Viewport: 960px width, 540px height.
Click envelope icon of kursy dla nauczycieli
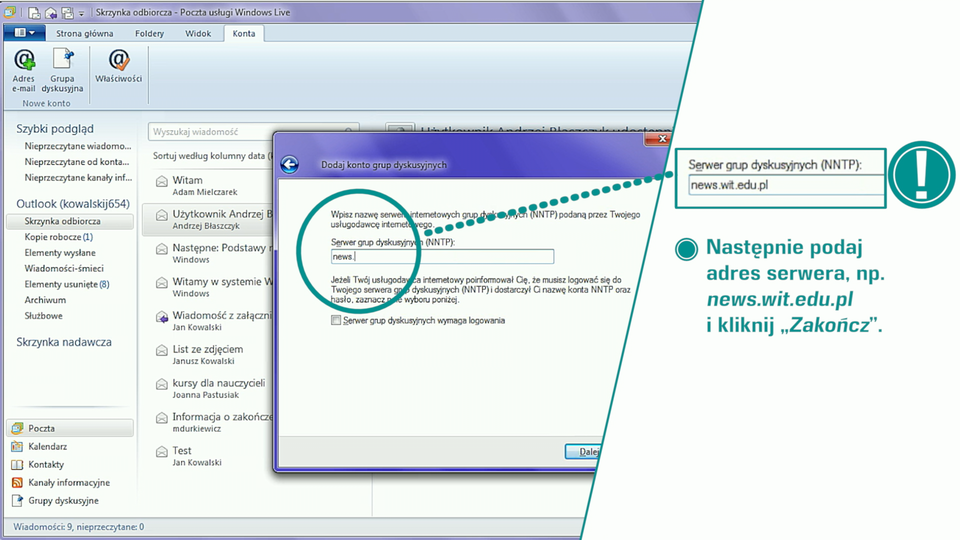(162, 384)
